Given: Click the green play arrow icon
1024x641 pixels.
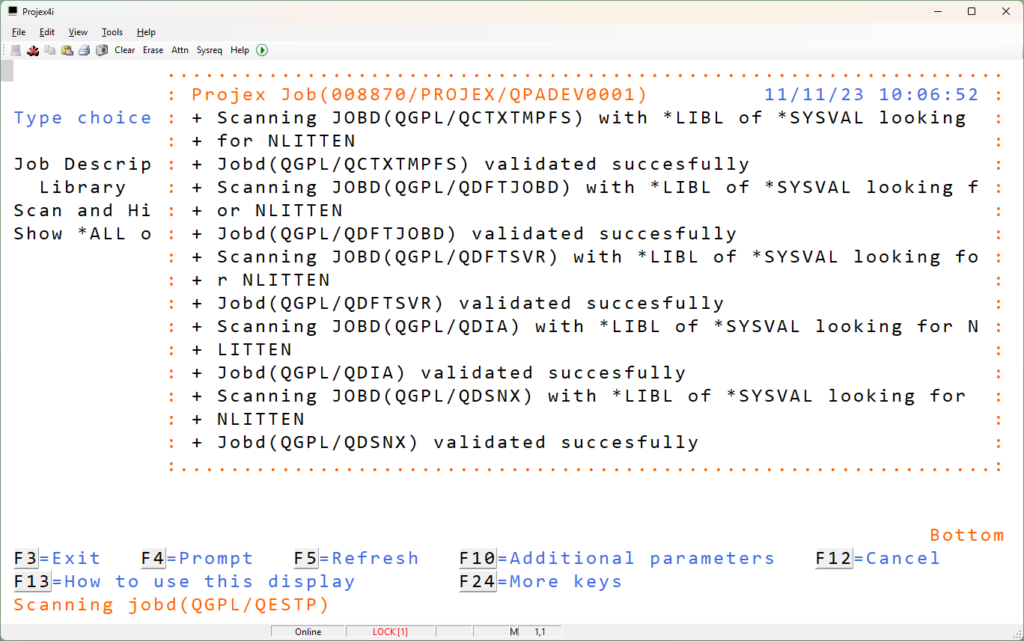Looking at the screenshot, I should tap(262, 50).
